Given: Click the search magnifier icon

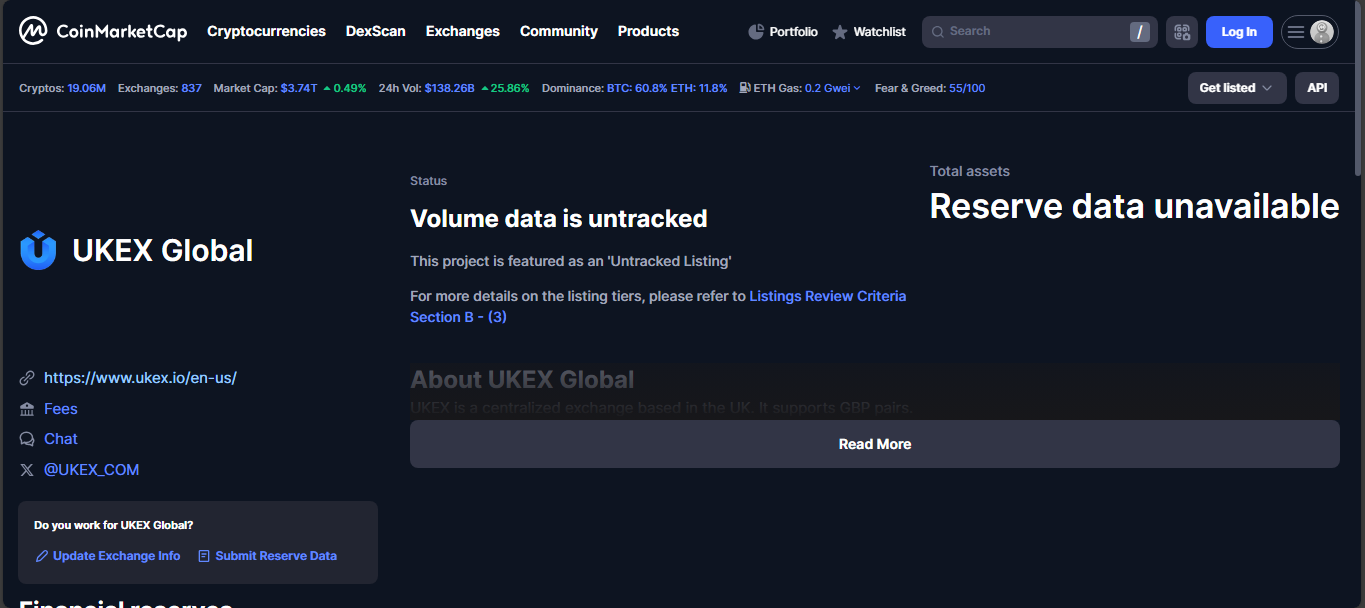Looking at the screenshot, I should (938, 32).
